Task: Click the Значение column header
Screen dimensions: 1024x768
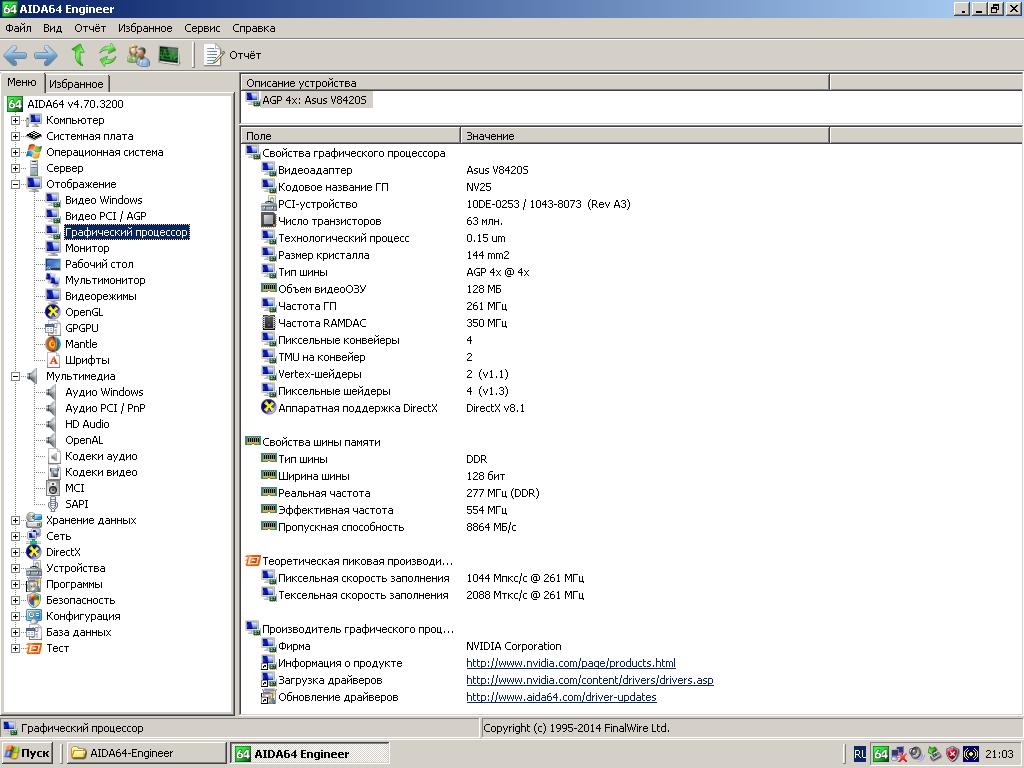Action: (x=645, y=136)
